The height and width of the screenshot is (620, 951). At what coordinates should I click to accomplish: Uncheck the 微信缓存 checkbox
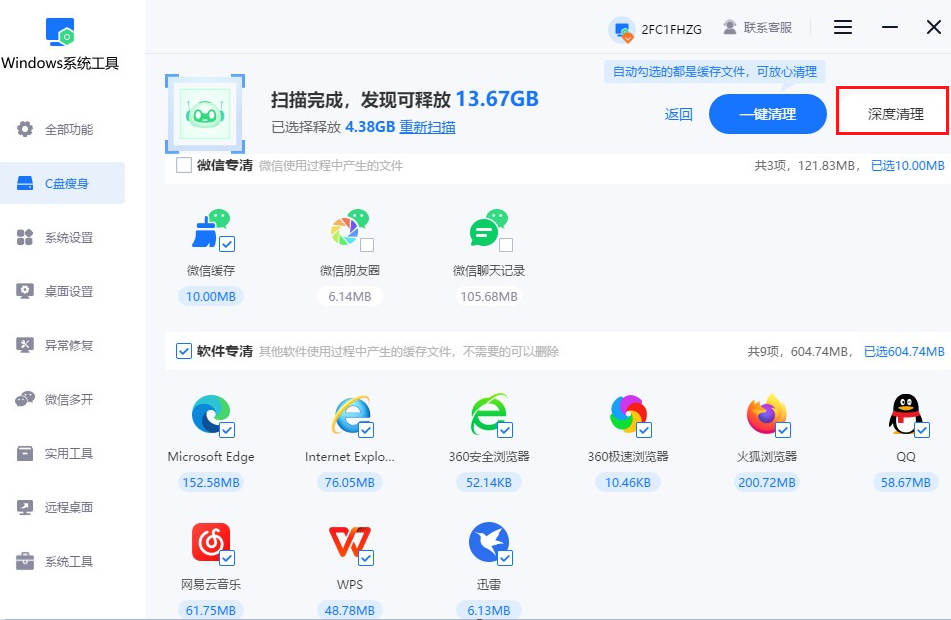227,244
